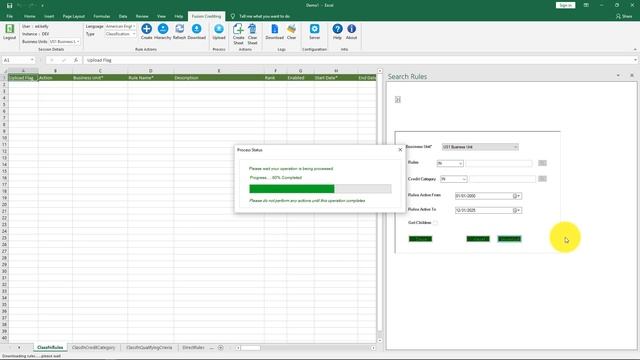Select the ClassfnQualifyingCriteria sheet tab
This screenshot has height=360, width=640.
(x=149, y=347)
